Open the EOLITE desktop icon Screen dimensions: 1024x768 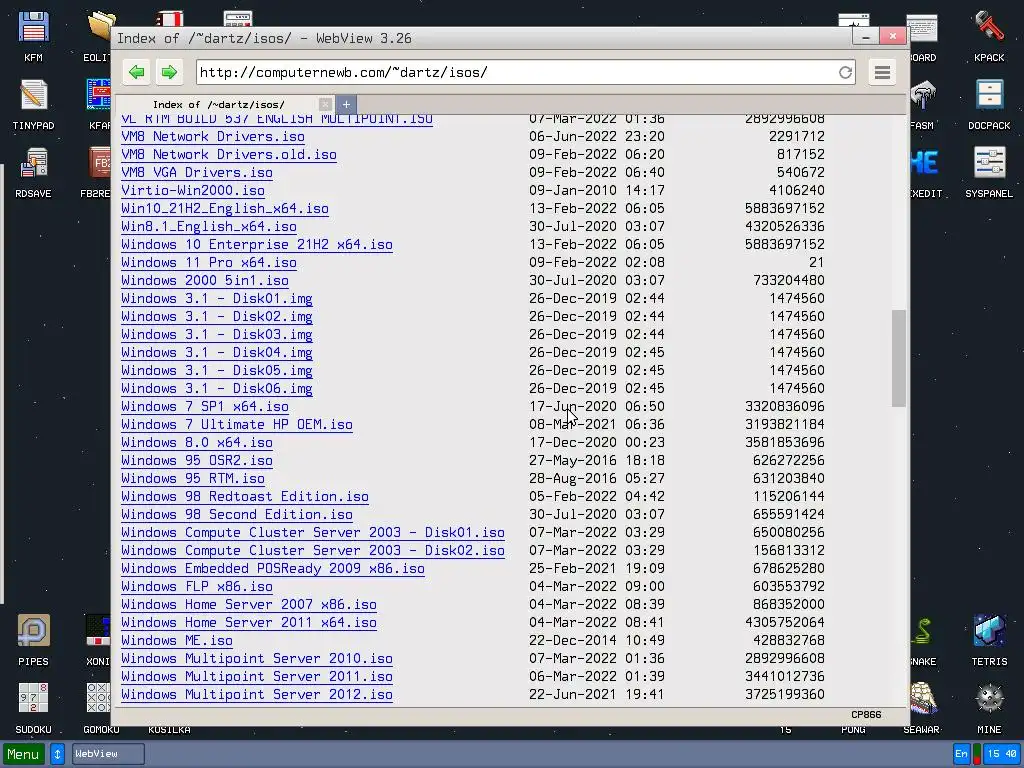pyautogui.click(x=98, y=36)
